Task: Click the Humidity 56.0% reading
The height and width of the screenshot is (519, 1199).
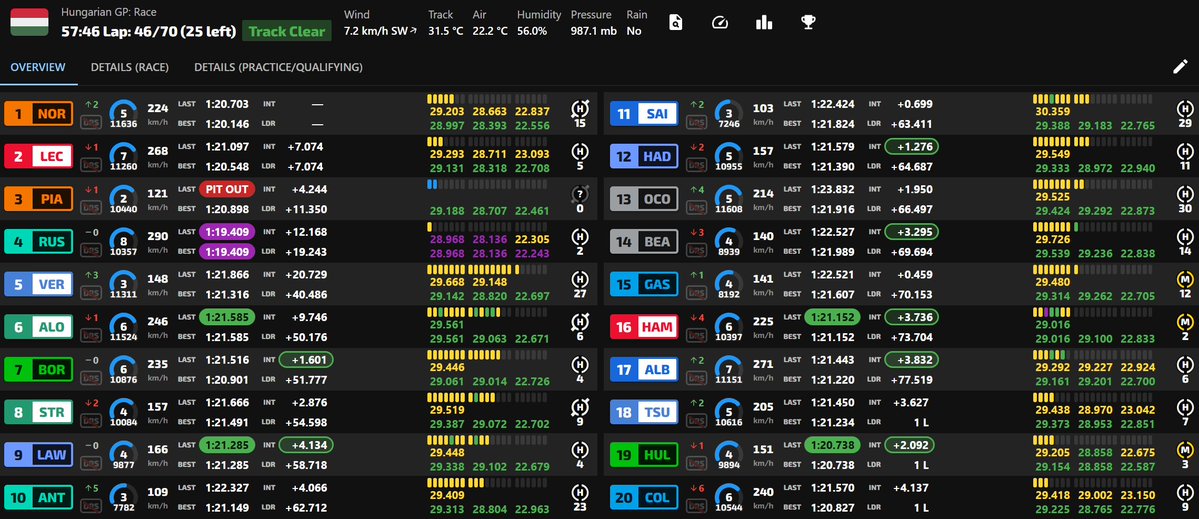Action: tap(538, 23)
